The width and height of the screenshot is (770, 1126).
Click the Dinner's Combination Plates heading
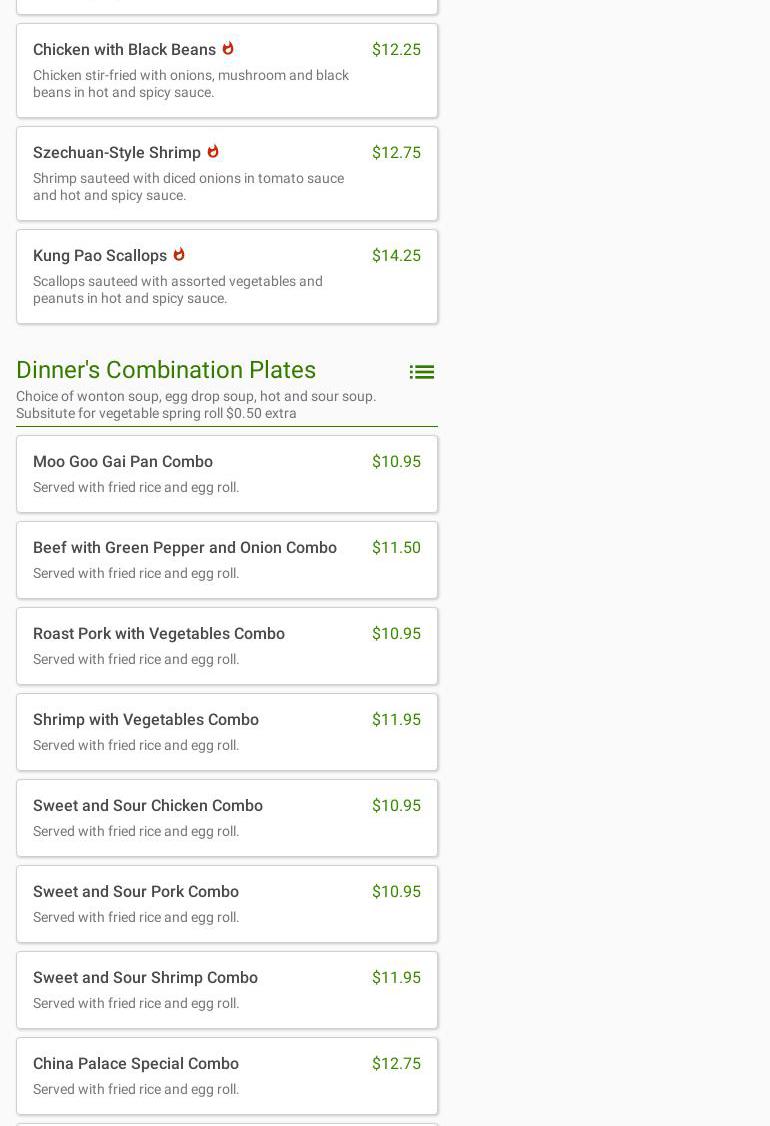(166, 370)
